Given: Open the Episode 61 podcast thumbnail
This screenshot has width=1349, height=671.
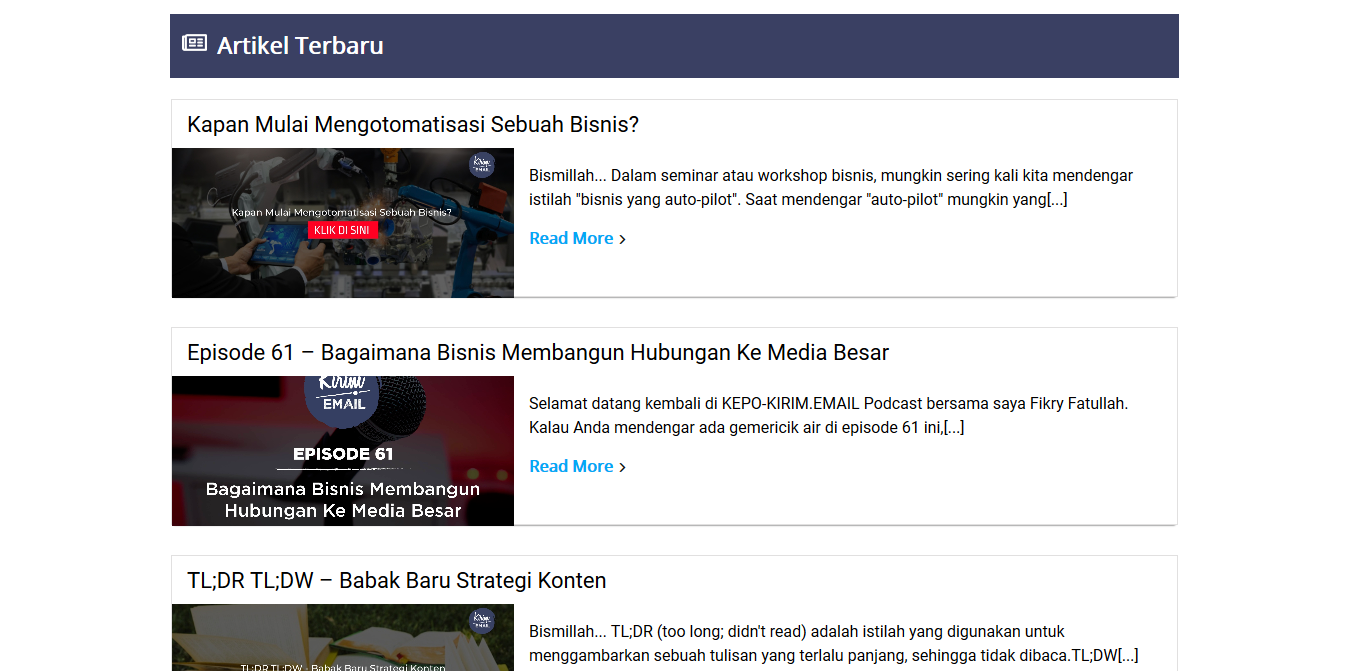Looking at the screenshot, I should tap(343, 451).
